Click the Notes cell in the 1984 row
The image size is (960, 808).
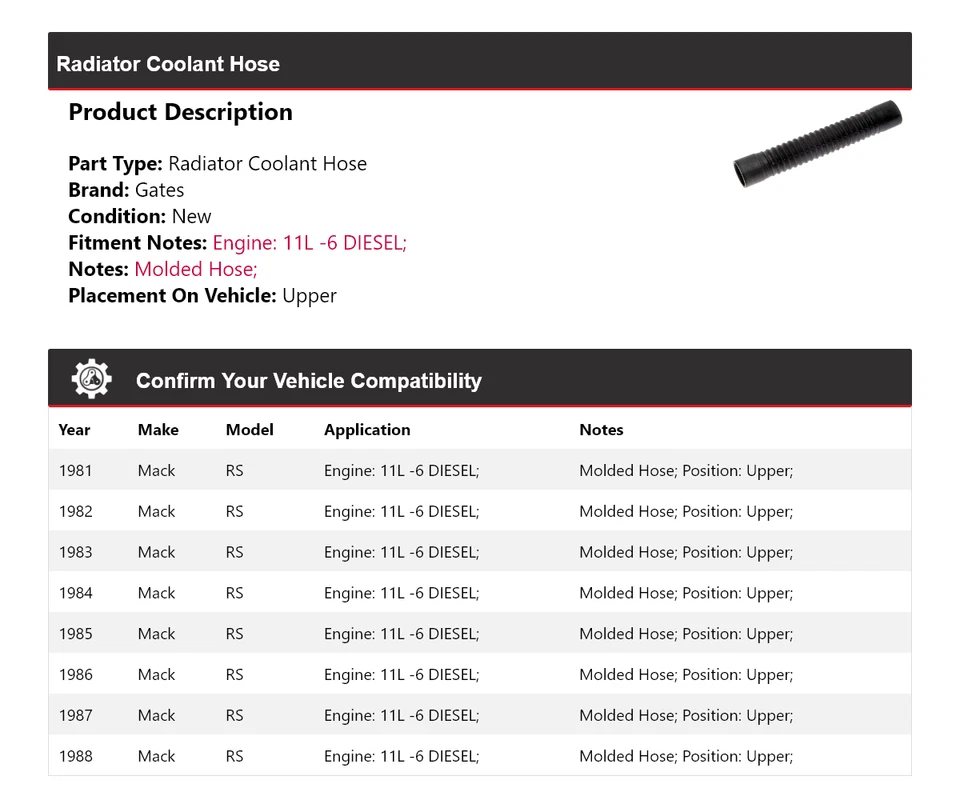[x=686, y=593]
